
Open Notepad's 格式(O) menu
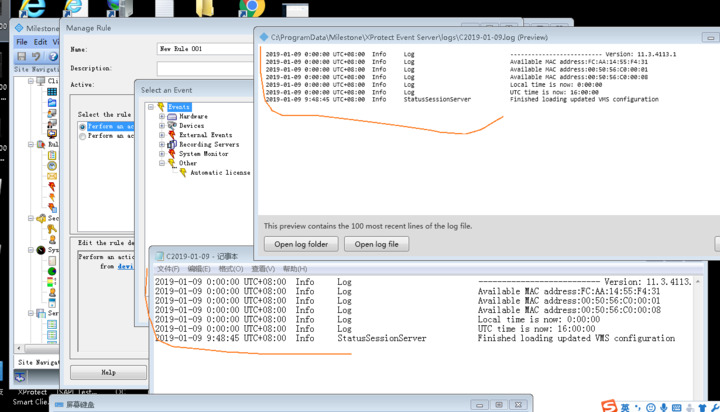[230, 269]
